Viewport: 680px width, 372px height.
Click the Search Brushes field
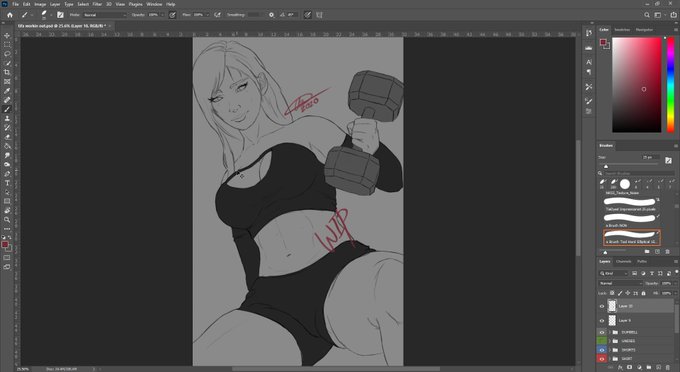[x=639, y=173]
